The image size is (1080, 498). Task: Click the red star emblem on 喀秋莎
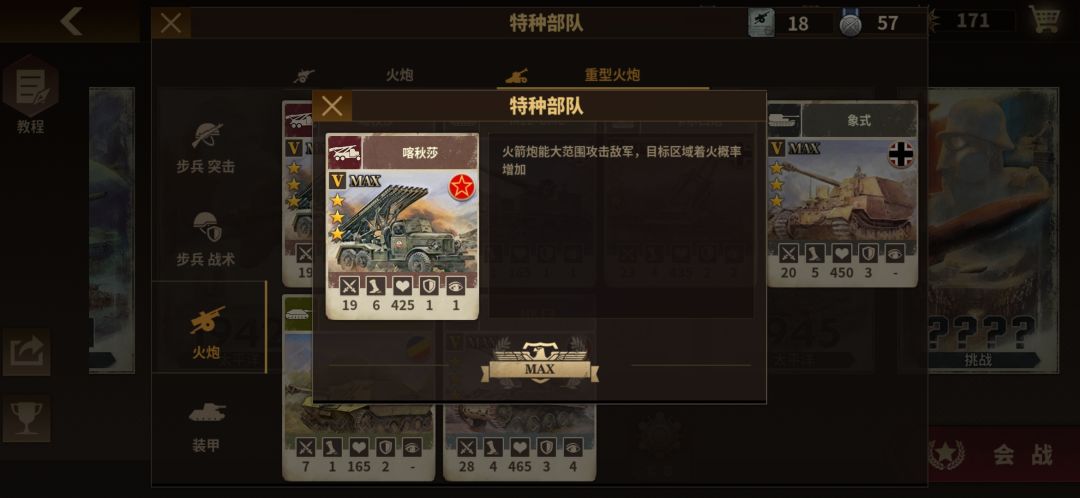(x=461, y=187)
